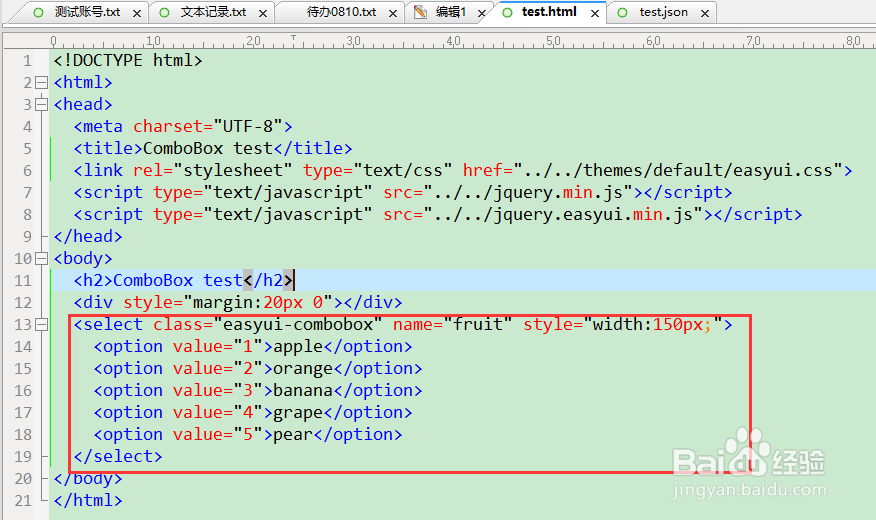This screenshot has width=876, height=520.
Task: Click the apple option text
Action: coord(298,347)
